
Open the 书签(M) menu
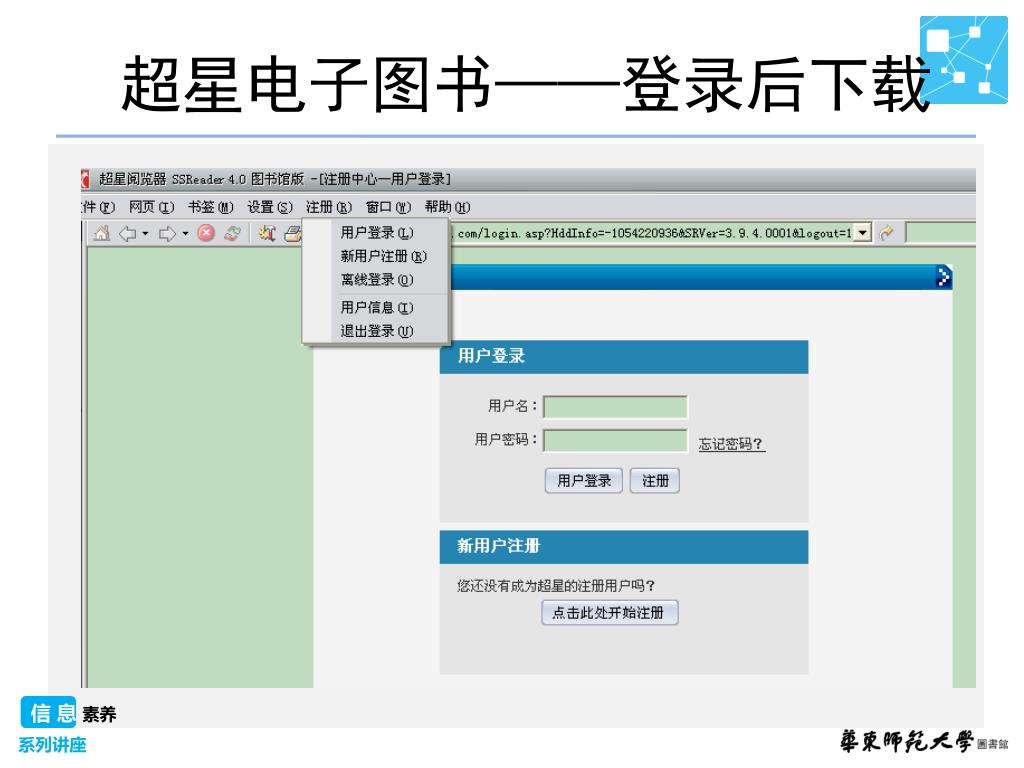(x=210, y=207)
